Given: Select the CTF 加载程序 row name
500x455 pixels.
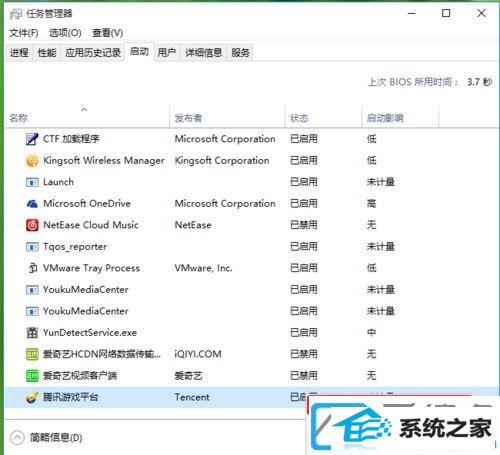Looking at the screenshot, I should [71, 139].
